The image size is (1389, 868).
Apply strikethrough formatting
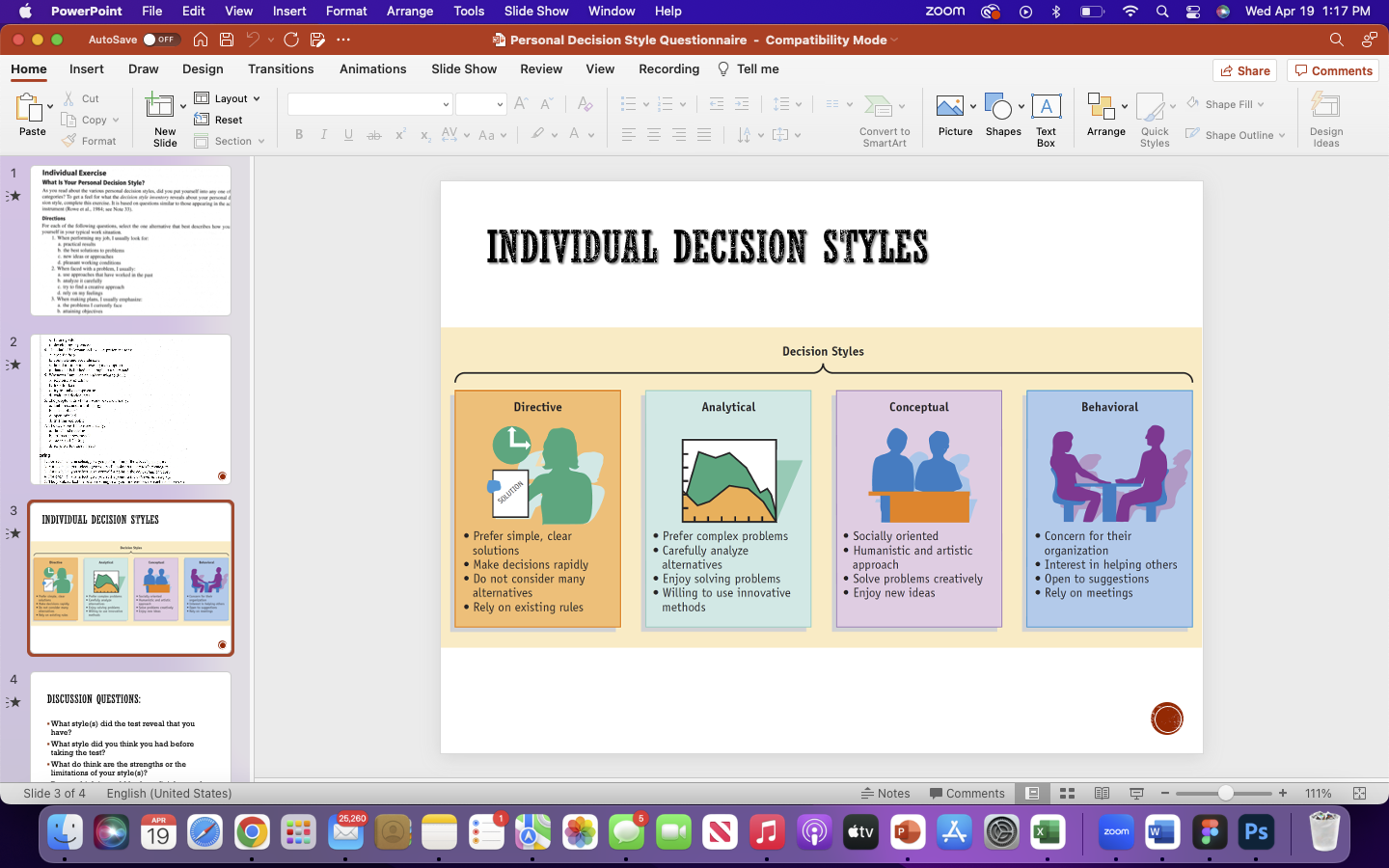[374, 135]
